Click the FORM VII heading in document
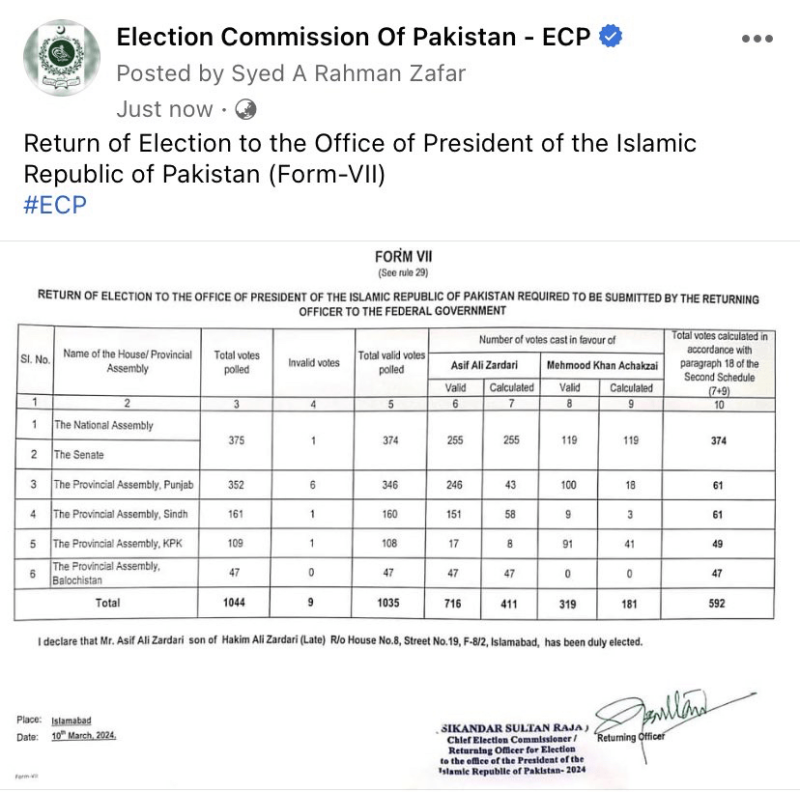This screenshot has width=800, height=792. [403, 256]
